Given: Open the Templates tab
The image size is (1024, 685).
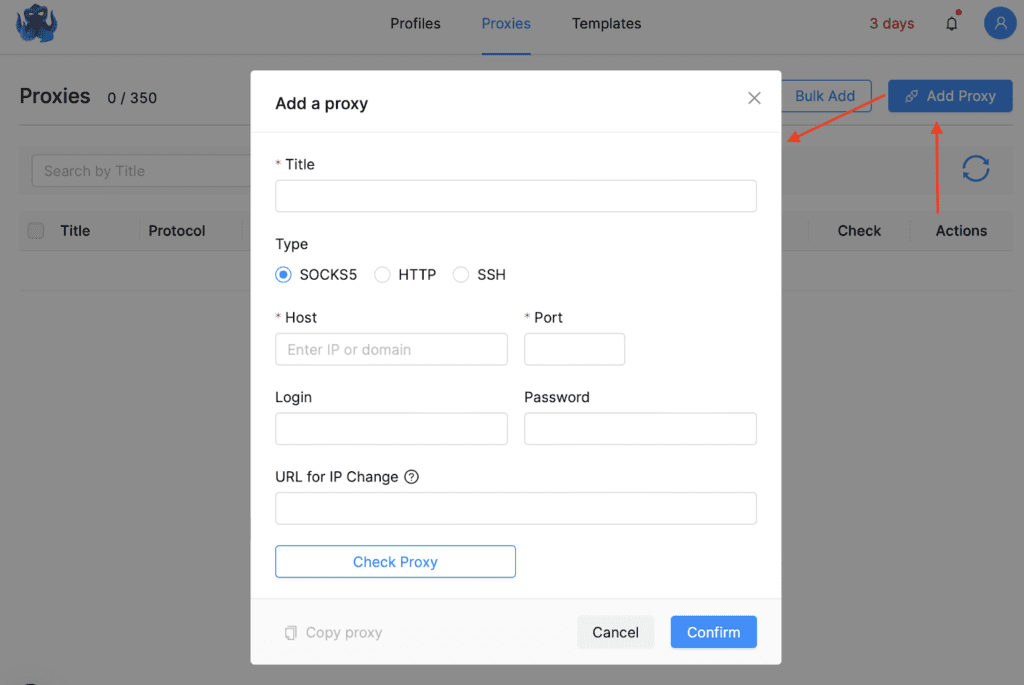Looking at the screenshot, I should click(x=607, y=24).
